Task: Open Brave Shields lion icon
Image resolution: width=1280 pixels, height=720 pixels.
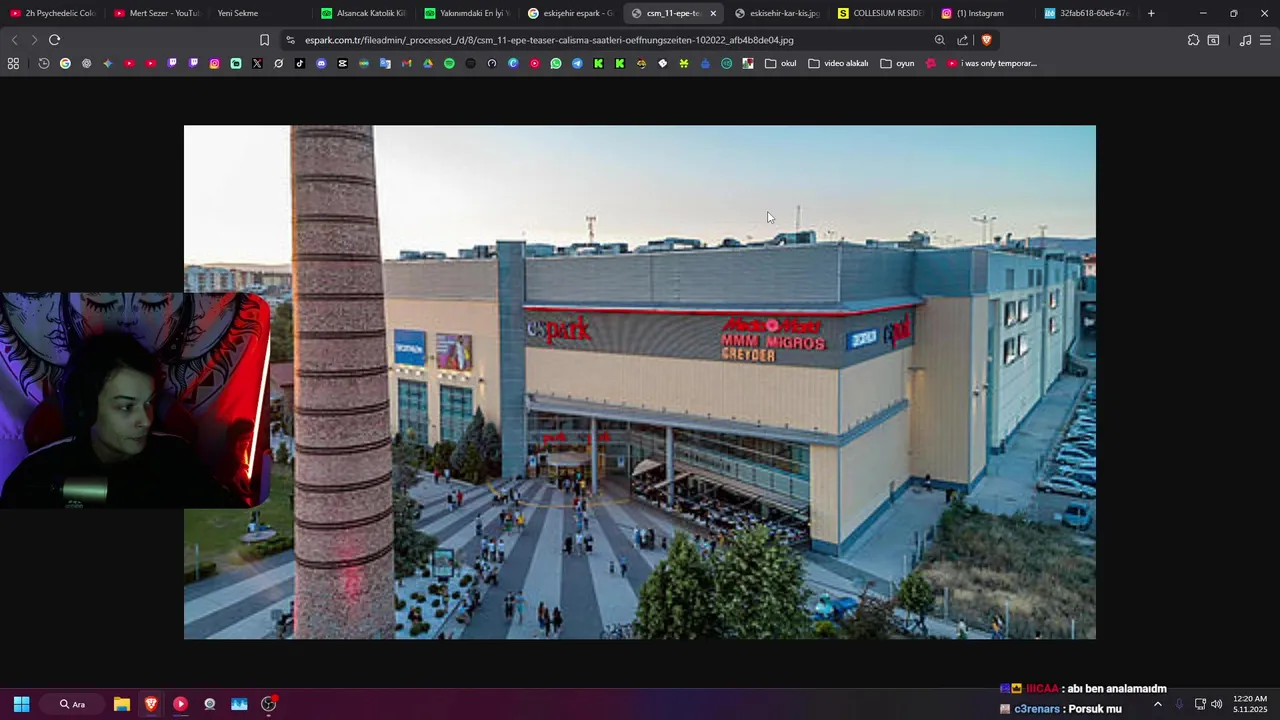Action: (x=986, y=40)
